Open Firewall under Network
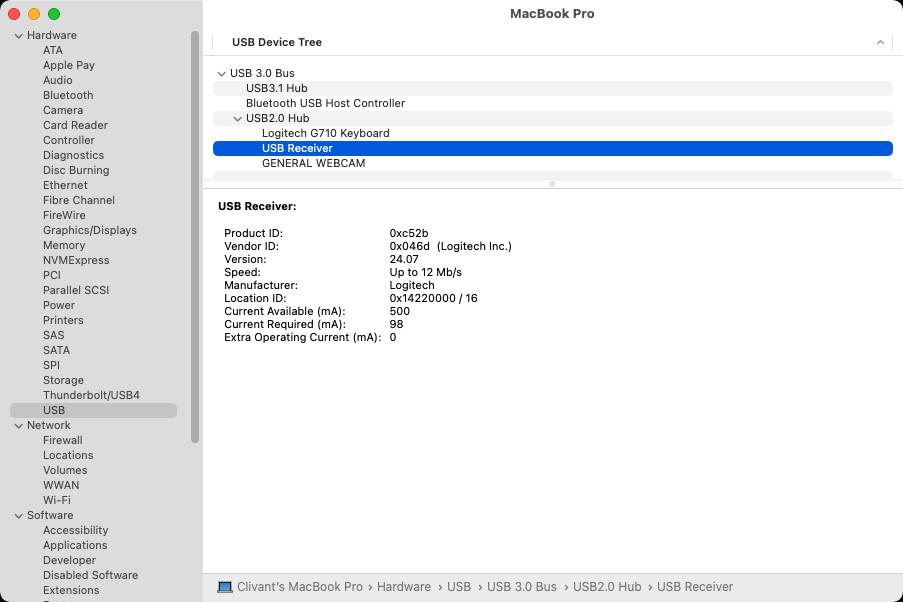 [62, 440]
